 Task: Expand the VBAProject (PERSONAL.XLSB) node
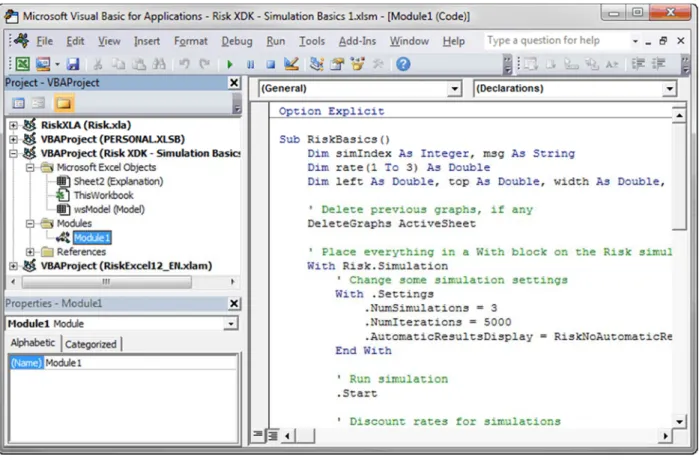[13, 139]
